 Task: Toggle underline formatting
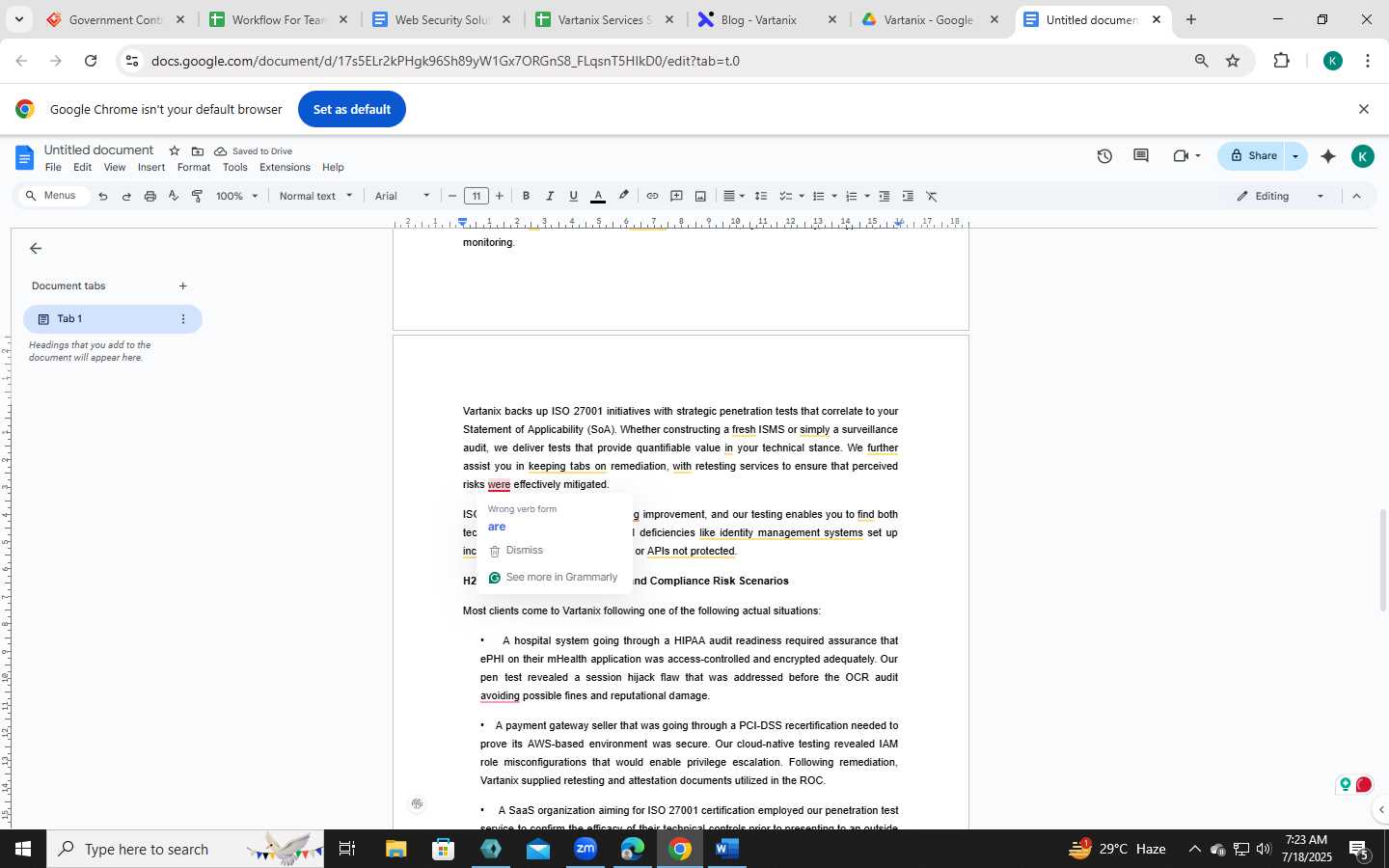click(x=573, y=196)
